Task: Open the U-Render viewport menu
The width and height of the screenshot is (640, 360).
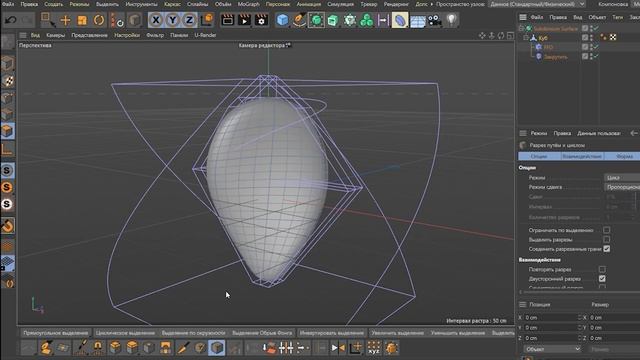Action: pos(205,36)
